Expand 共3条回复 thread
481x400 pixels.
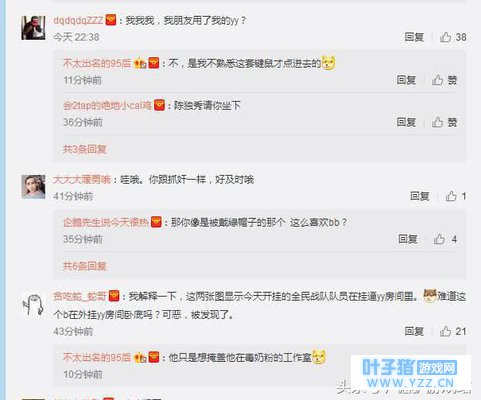(85, 149)
